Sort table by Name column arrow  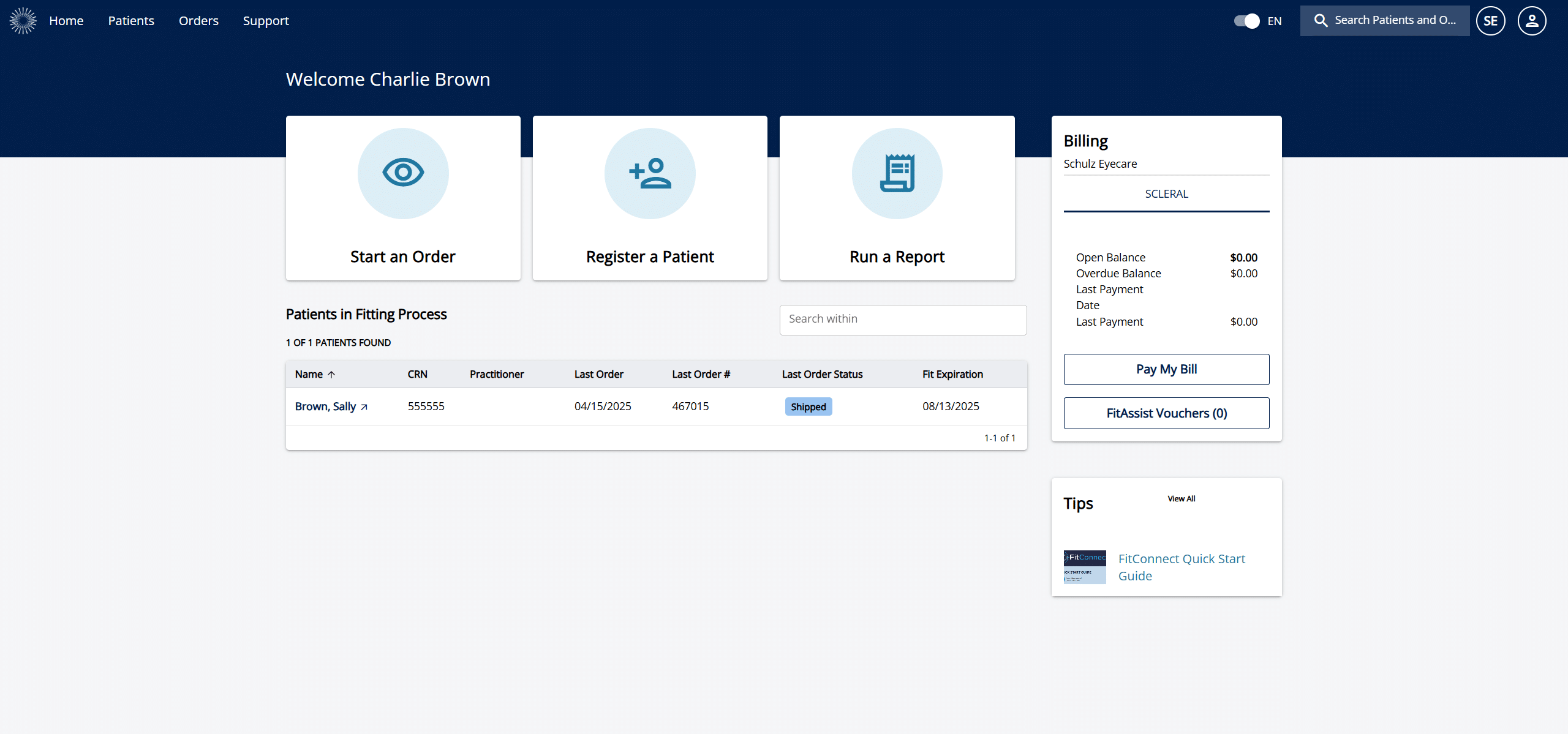click(331, 375)
